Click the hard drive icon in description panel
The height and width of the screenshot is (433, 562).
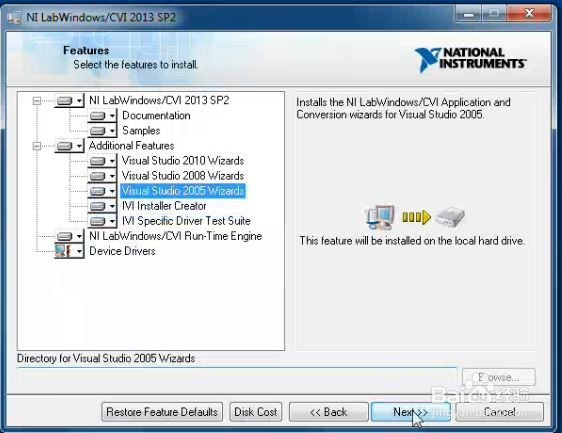(450, 217)
